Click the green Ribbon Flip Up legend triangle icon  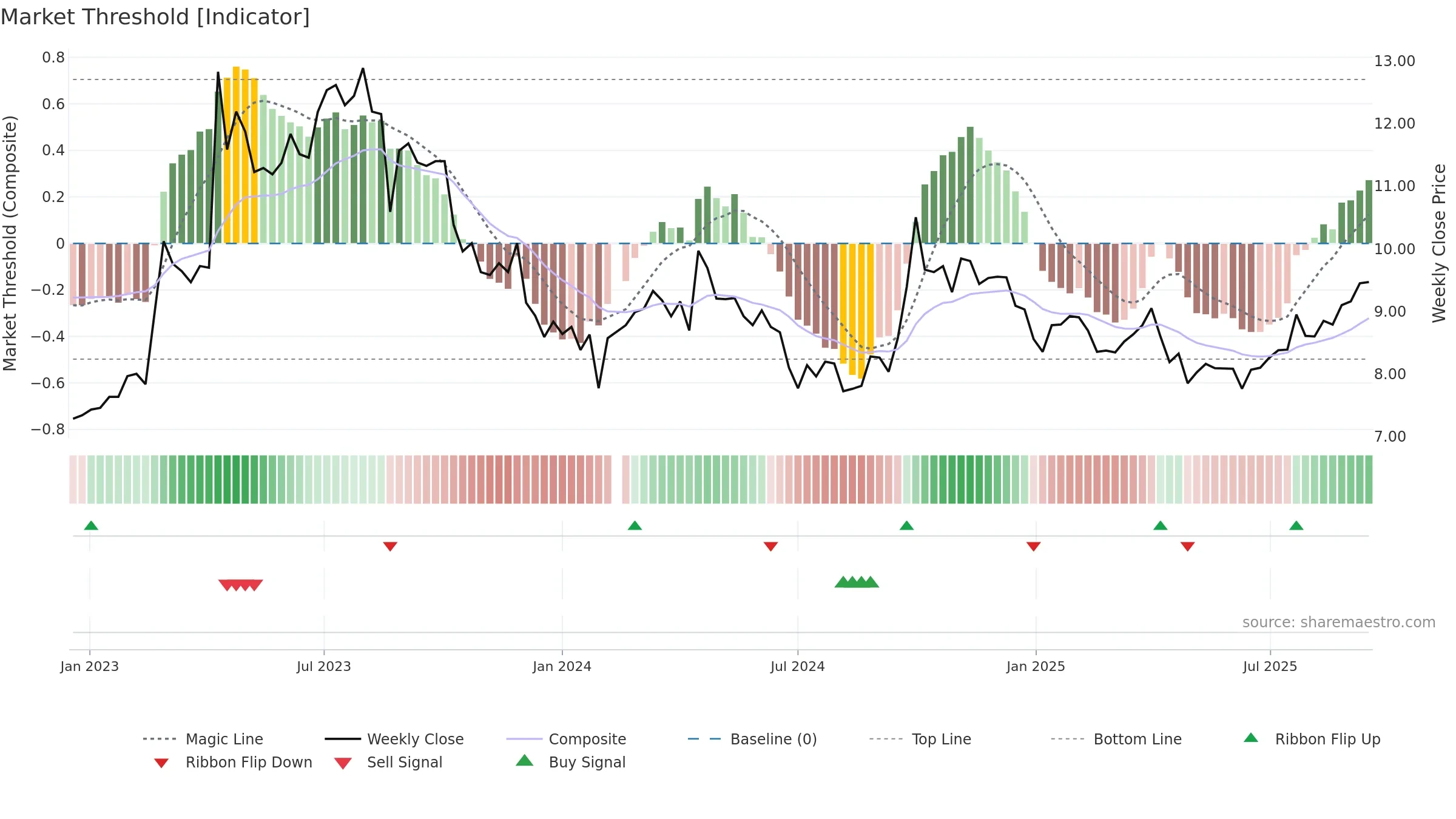coord(1251,738)
